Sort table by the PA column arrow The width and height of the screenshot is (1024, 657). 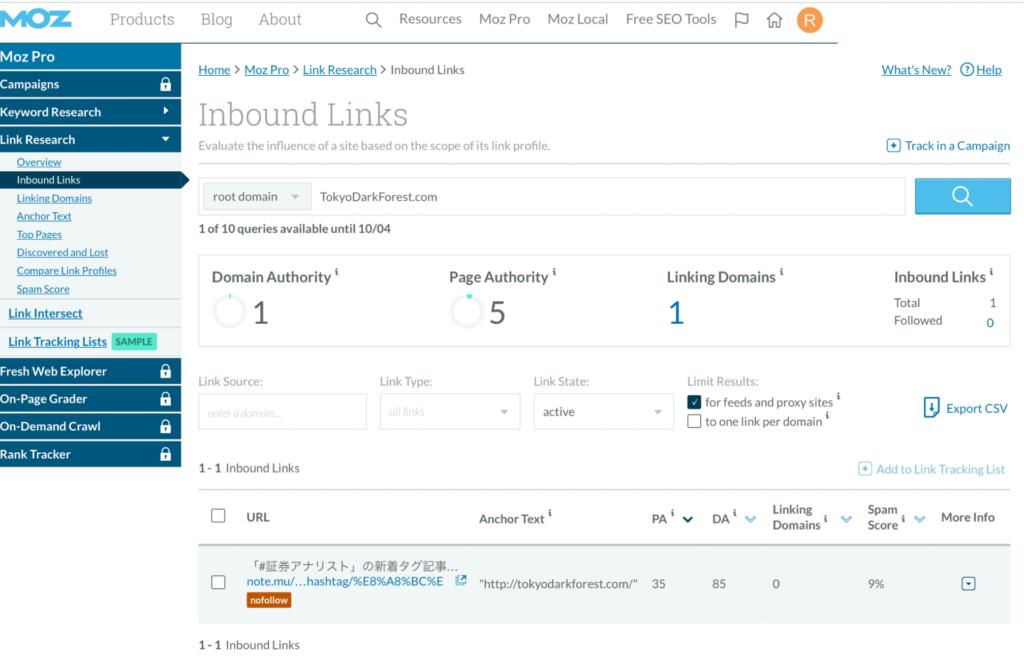tap(687, 519)
